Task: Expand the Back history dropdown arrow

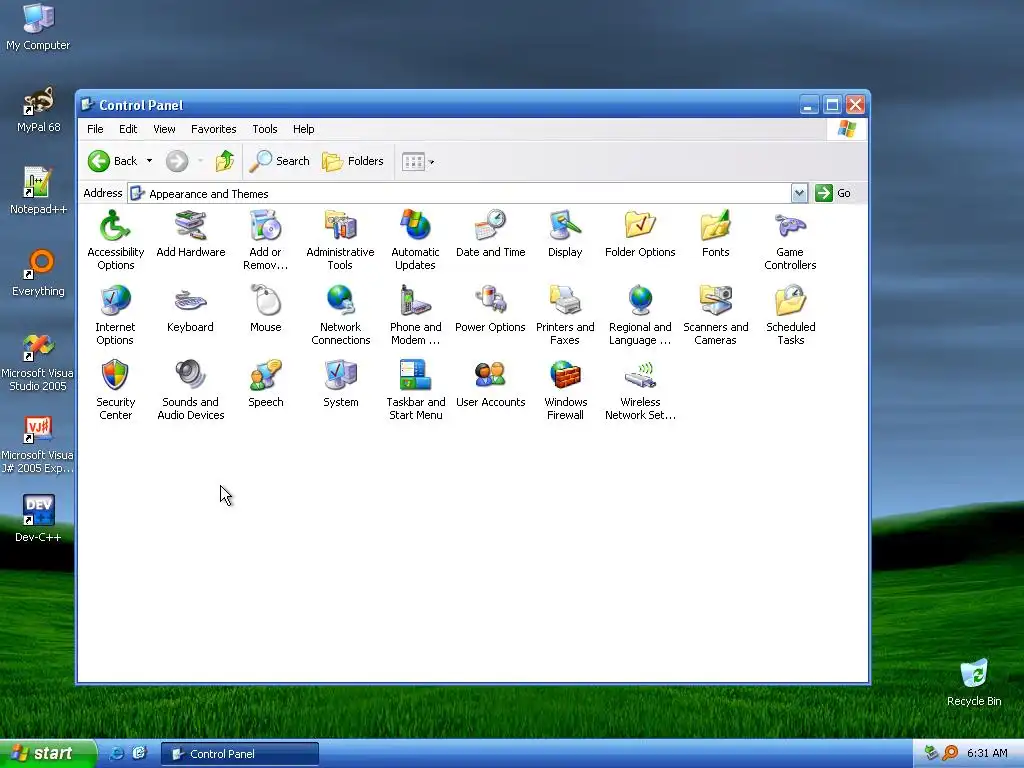Action: [149, 161]
